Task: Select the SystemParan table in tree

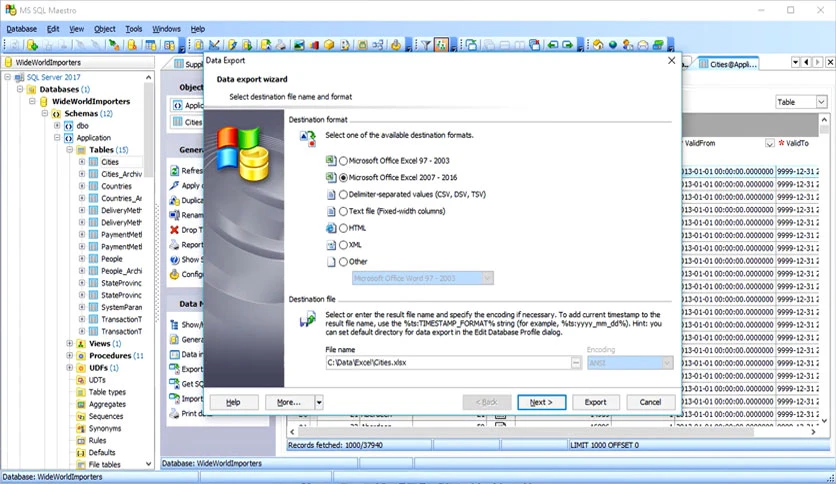Action: 122,307
